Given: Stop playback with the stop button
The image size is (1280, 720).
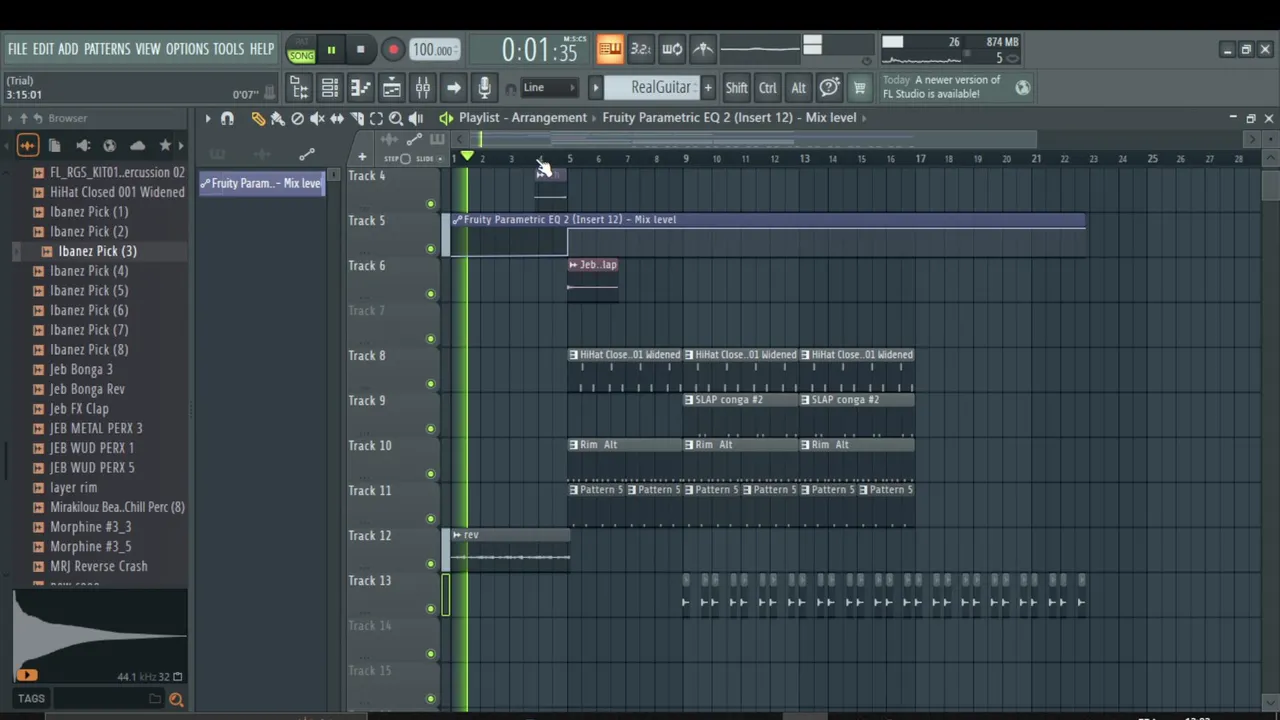Looking at the screenshot, I should (361, 50).
